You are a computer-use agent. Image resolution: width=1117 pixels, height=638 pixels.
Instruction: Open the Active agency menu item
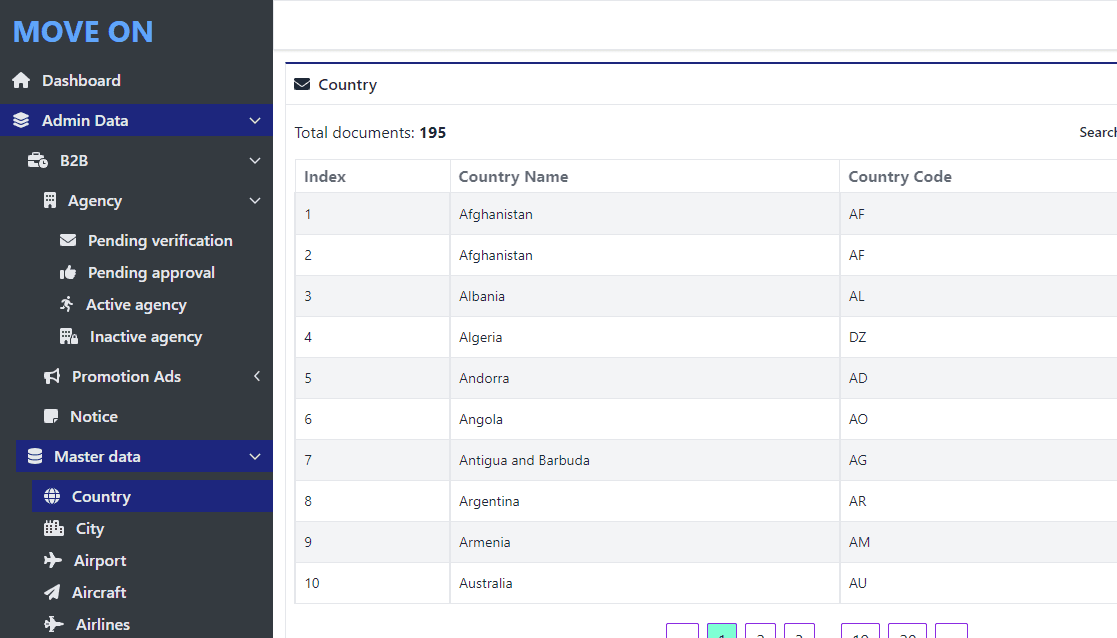136,305
